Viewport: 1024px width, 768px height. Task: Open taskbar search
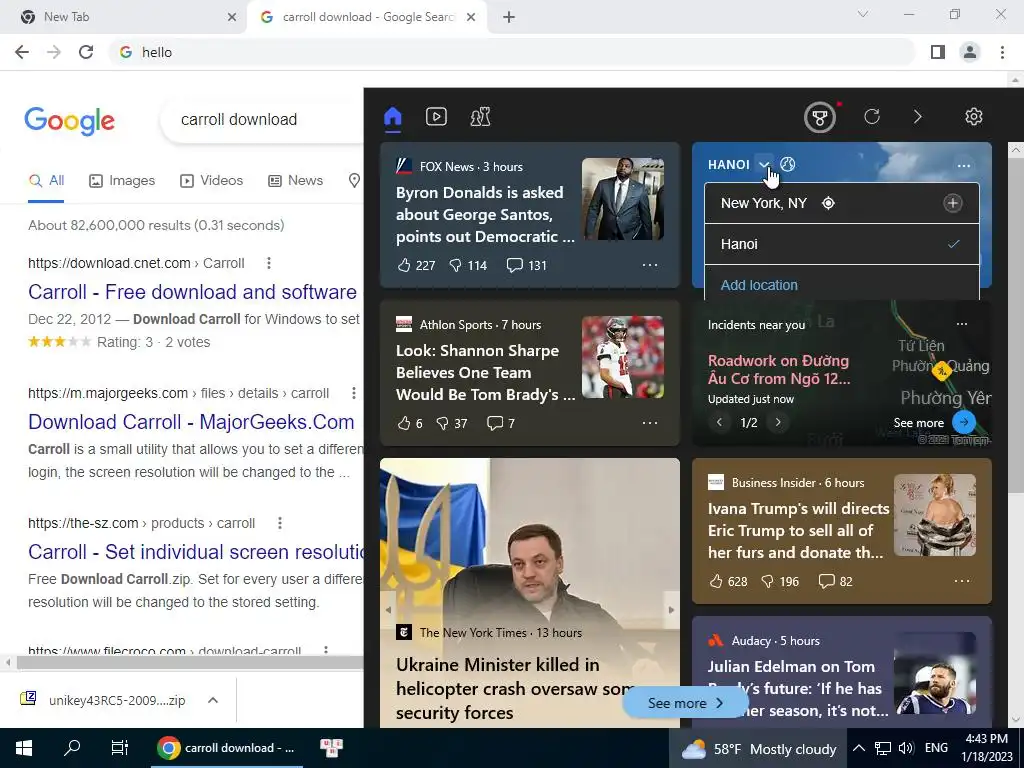(72, 748)
